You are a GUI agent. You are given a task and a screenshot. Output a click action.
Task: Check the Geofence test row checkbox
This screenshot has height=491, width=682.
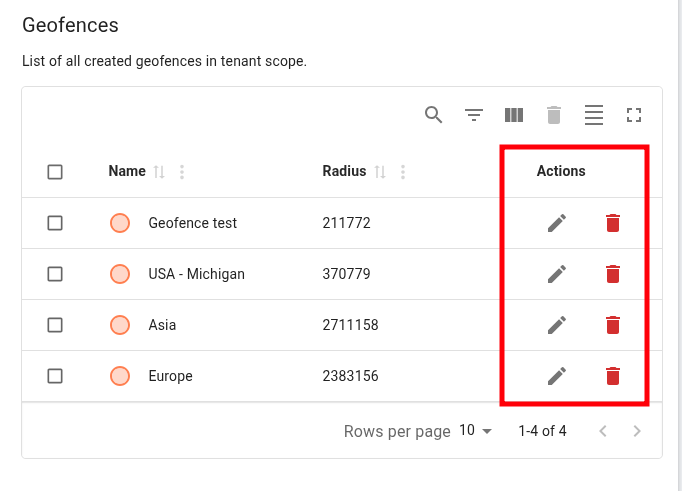pos(55,223)
